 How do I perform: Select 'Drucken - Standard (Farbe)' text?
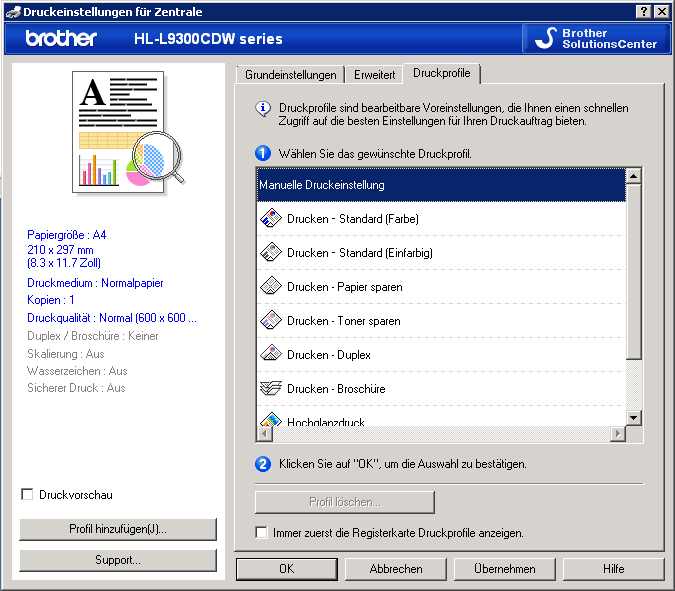tap(353, 219)
